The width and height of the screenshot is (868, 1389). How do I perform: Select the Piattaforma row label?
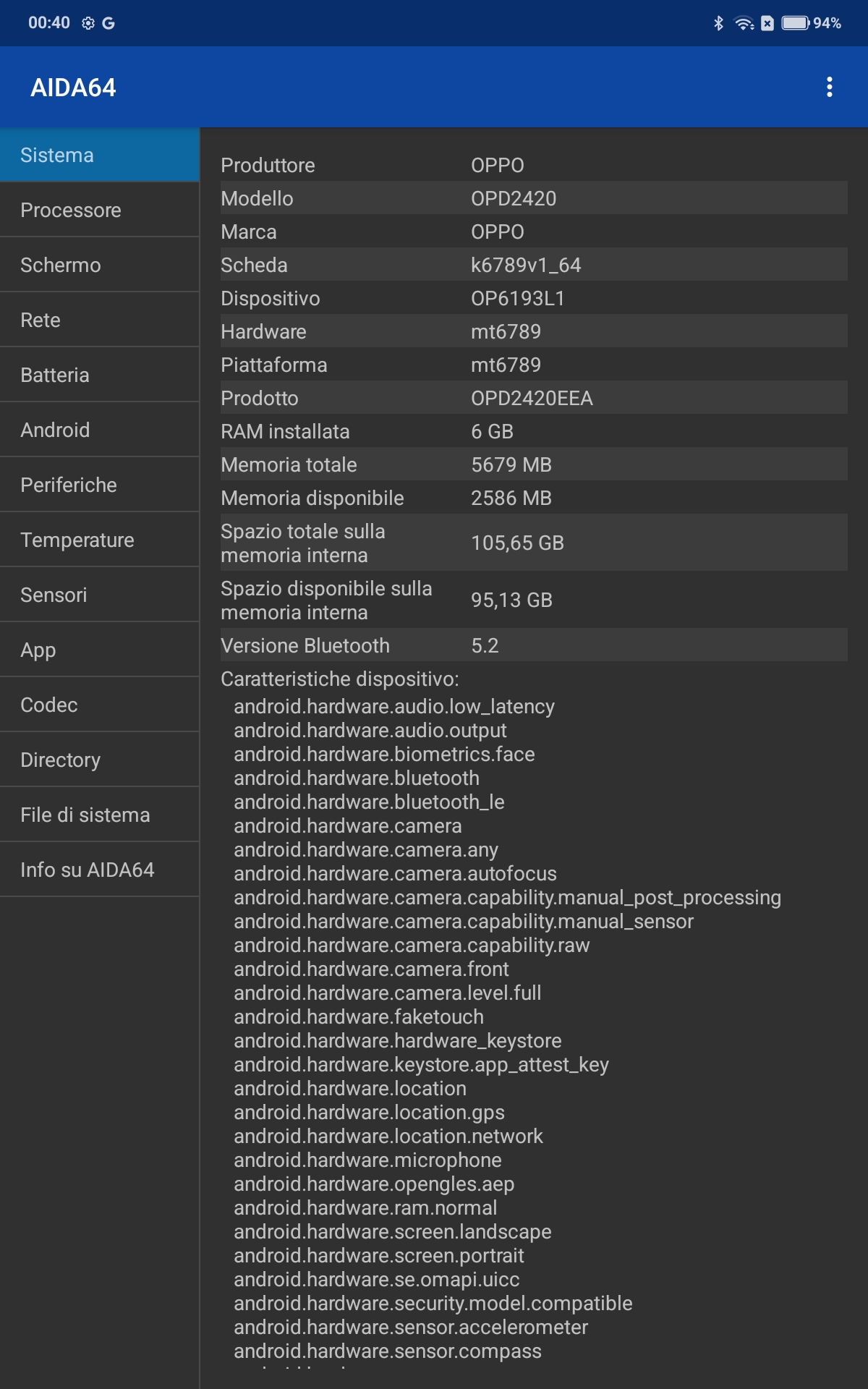(274, 365)
